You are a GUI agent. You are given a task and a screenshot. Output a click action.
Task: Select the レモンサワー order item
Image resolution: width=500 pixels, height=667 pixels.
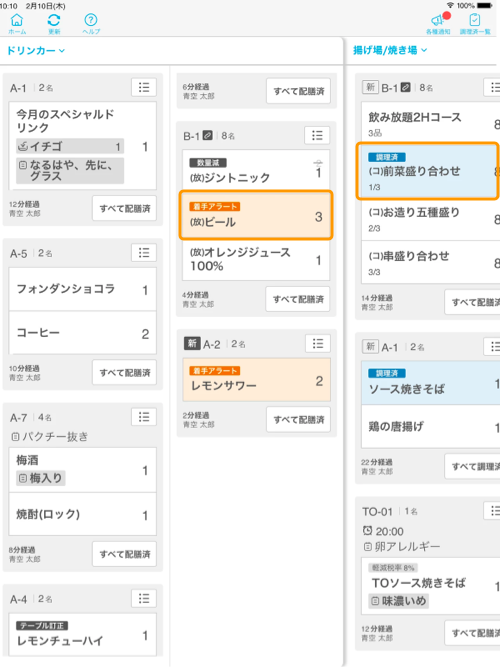pos(257,380)
